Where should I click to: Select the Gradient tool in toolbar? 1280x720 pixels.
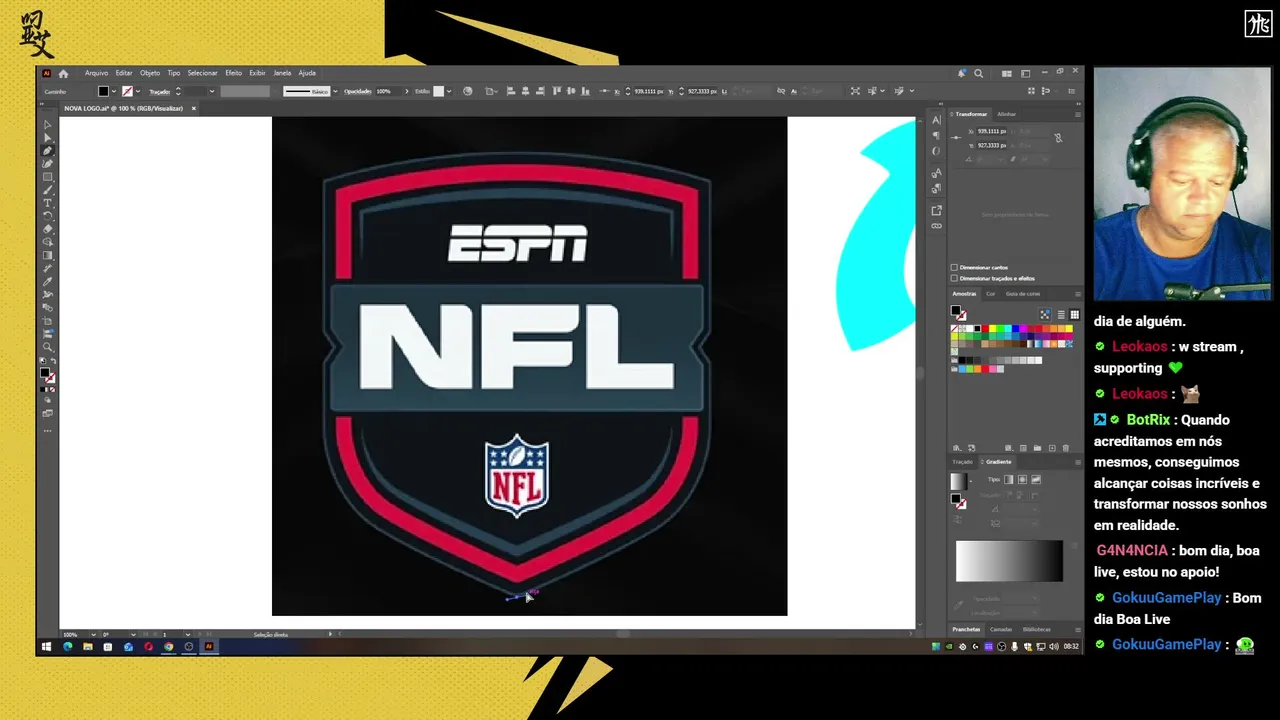pyautogui.click(x=47, y=254)
